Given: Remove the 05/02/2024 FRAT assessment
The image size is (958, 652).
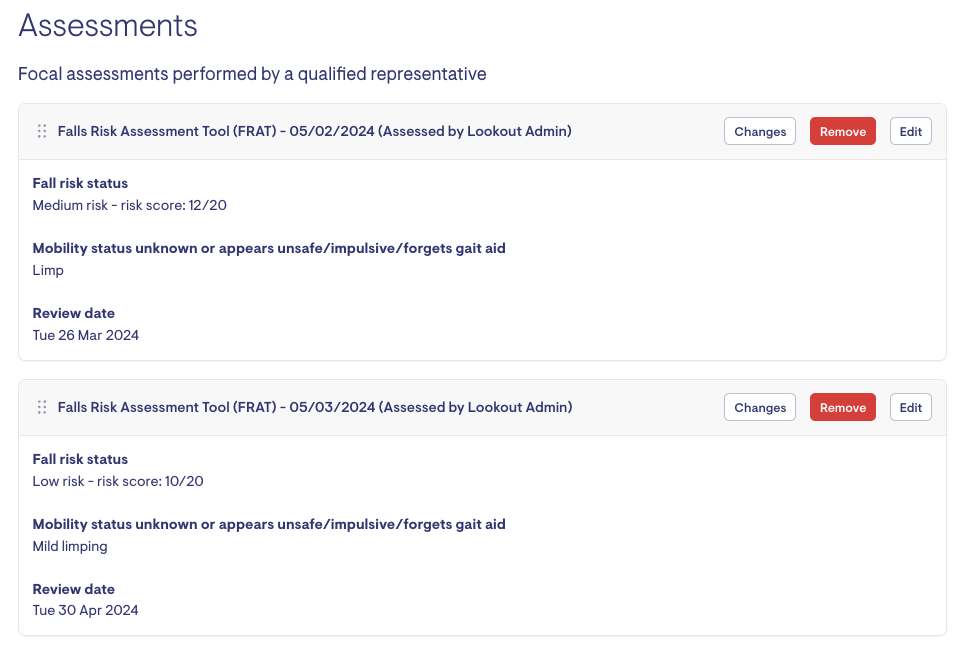Looking at the screenshot, I should (x=842, y=131).
